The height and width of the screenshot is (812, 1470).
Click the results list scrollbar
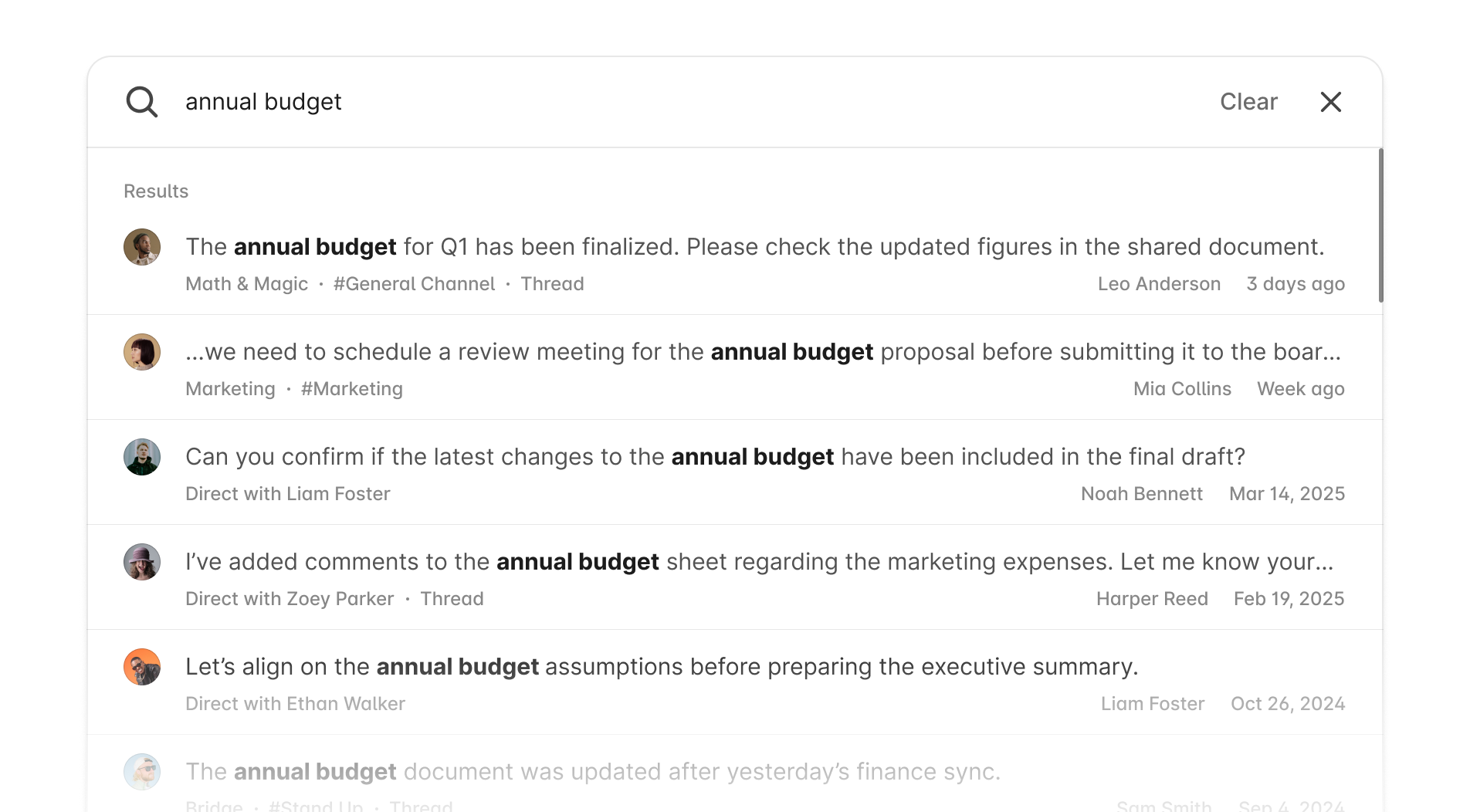coord(1381,225)
